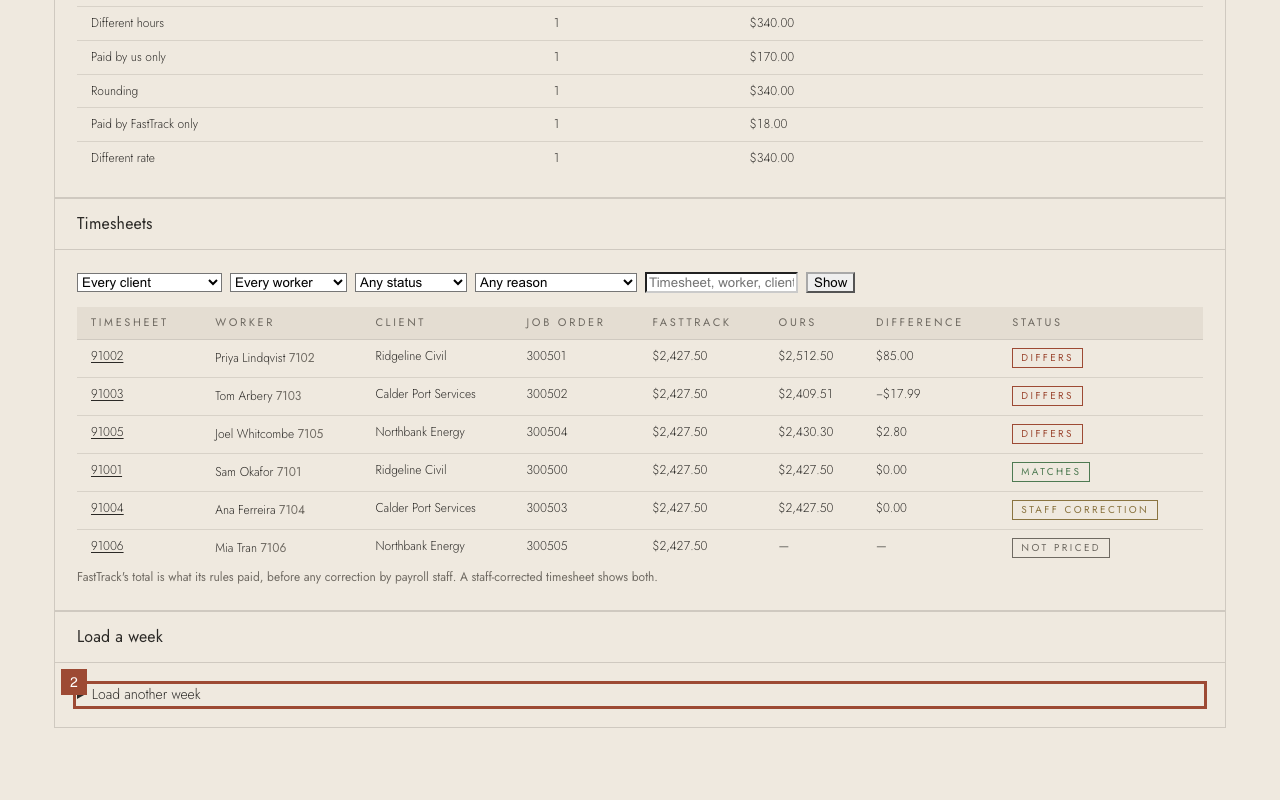The height and width of the screenshot is (800, 1280).
Task: Select worker Joel Whitcombe 7105
Action: [x=269, y=434]
